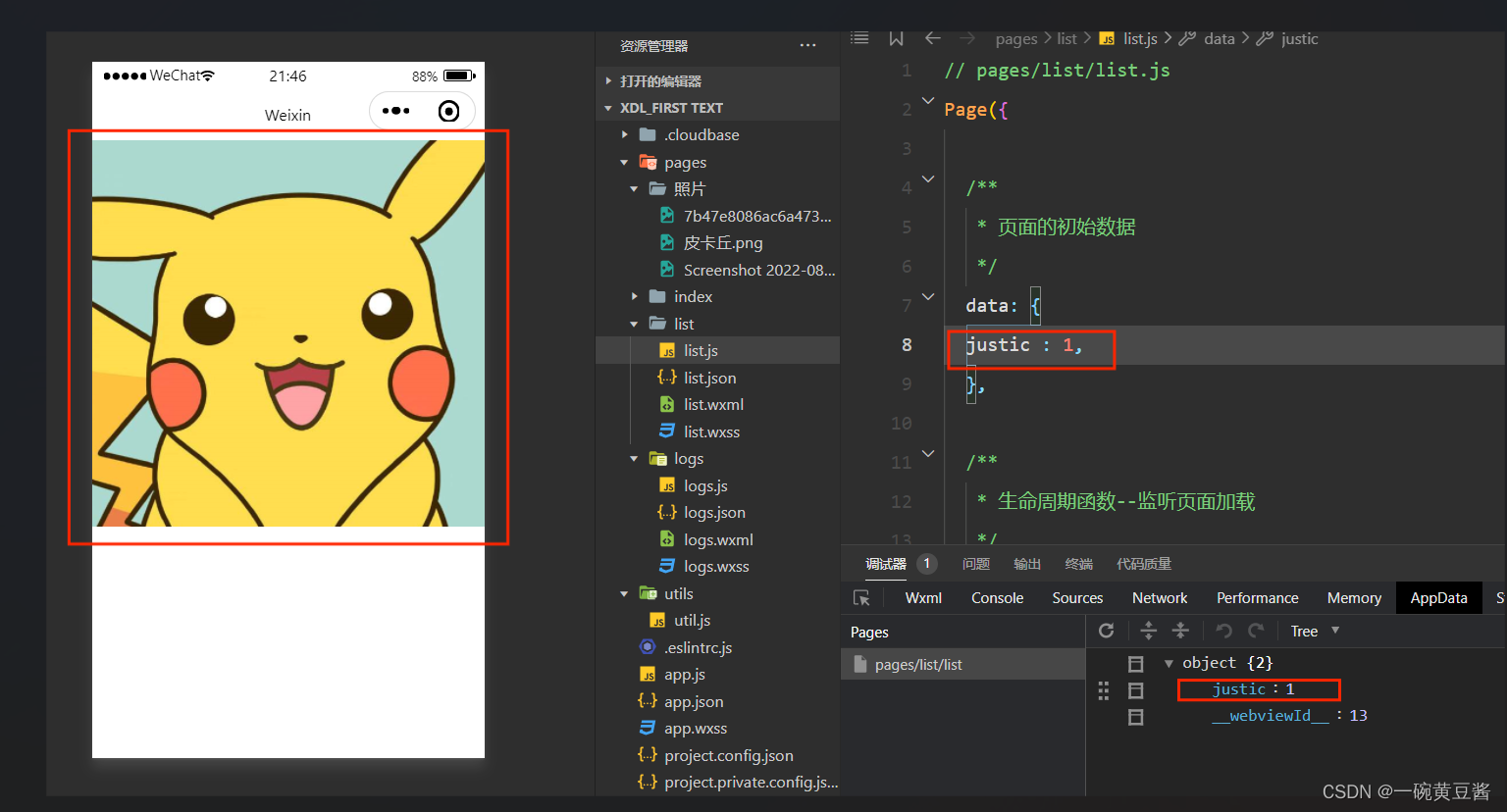Click the drag handle beside justic row
Image resolution: width=1507 pixels, height=812 pixels.
click(x=1104, y=690)
